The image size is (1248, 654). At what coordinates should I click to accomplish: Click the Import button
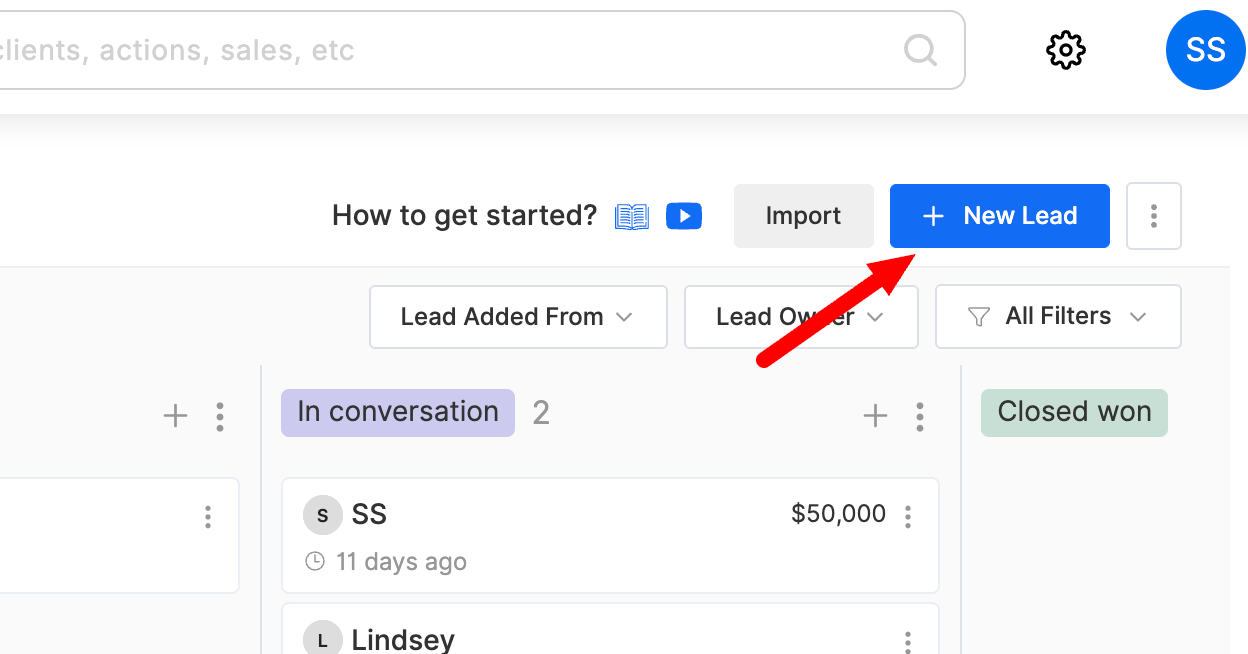tap(804, 216)
